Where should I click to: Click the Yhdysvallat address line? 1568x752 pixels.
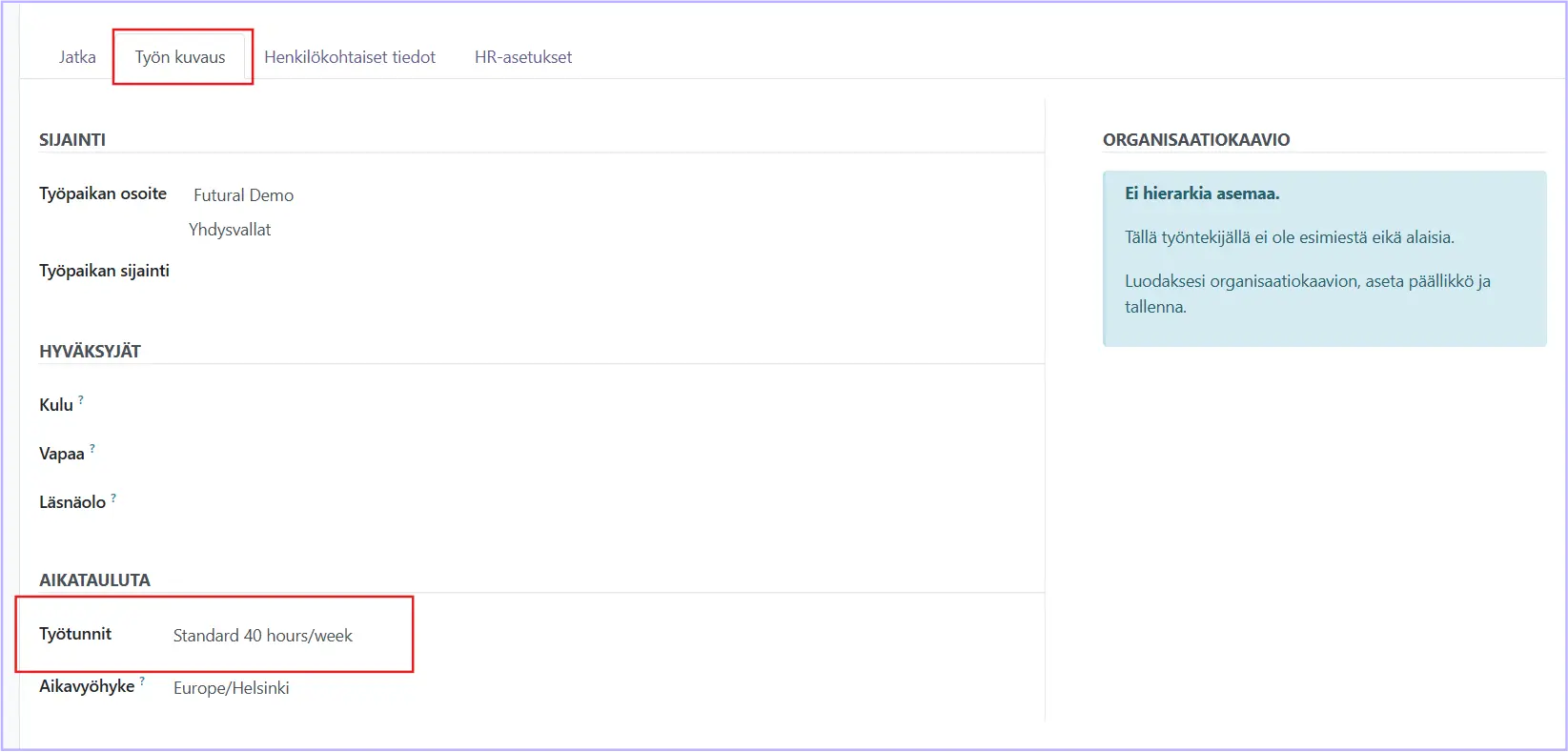(x=230, y=230)
